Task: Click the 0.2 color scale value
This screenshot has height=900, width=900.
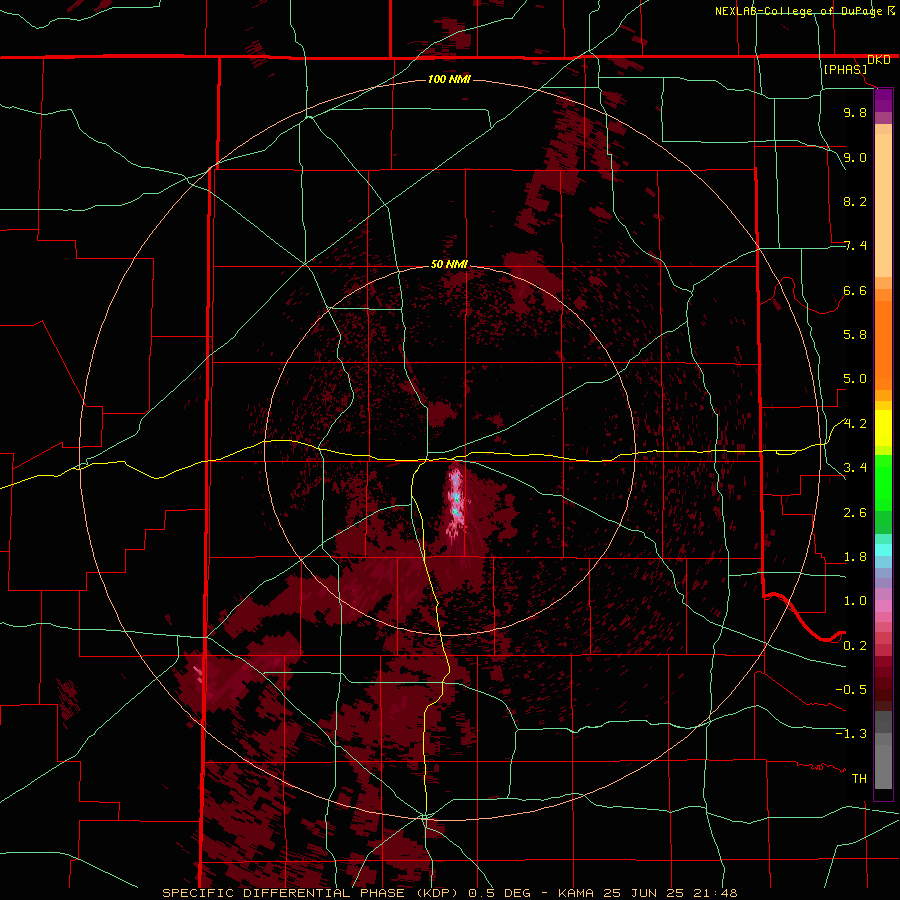Action: click(x=855, y=646)
